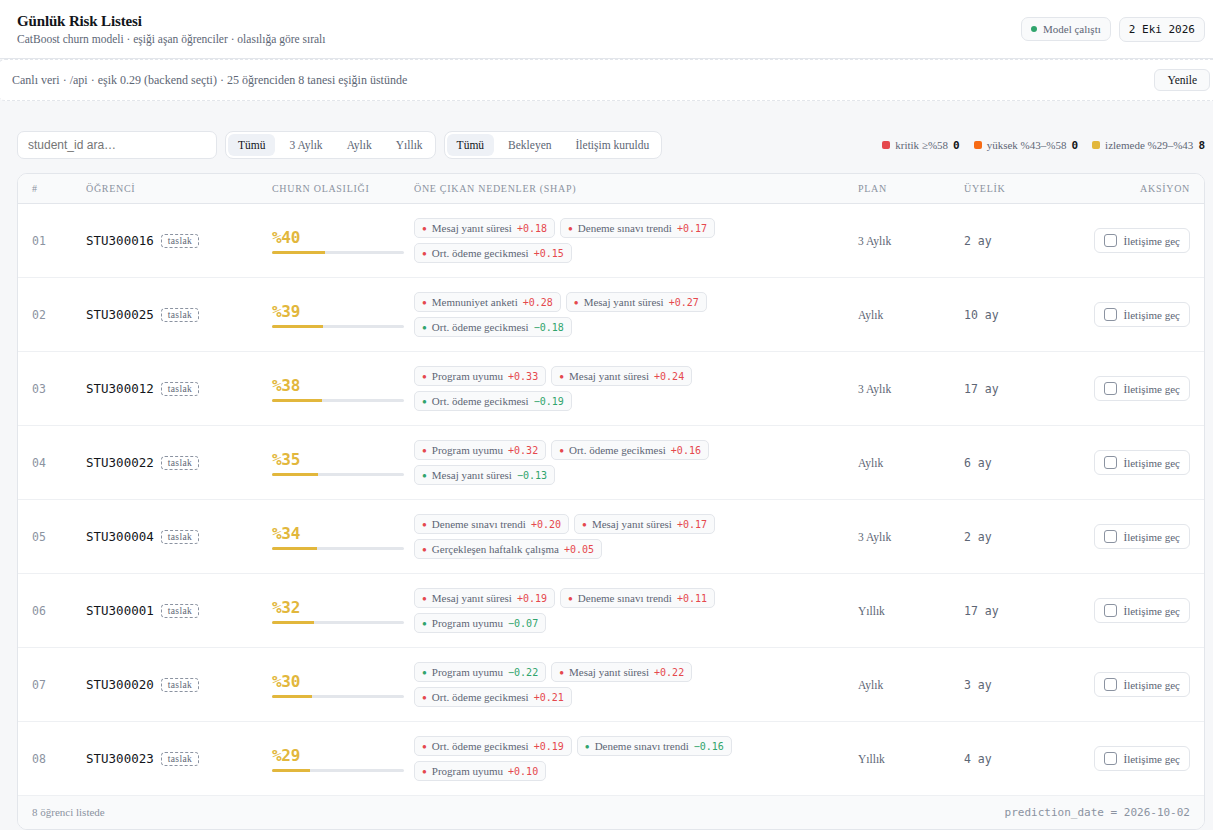Focus the student_id search field
The width and height of the screenshot is (1213, 830).
click(117, 145)
